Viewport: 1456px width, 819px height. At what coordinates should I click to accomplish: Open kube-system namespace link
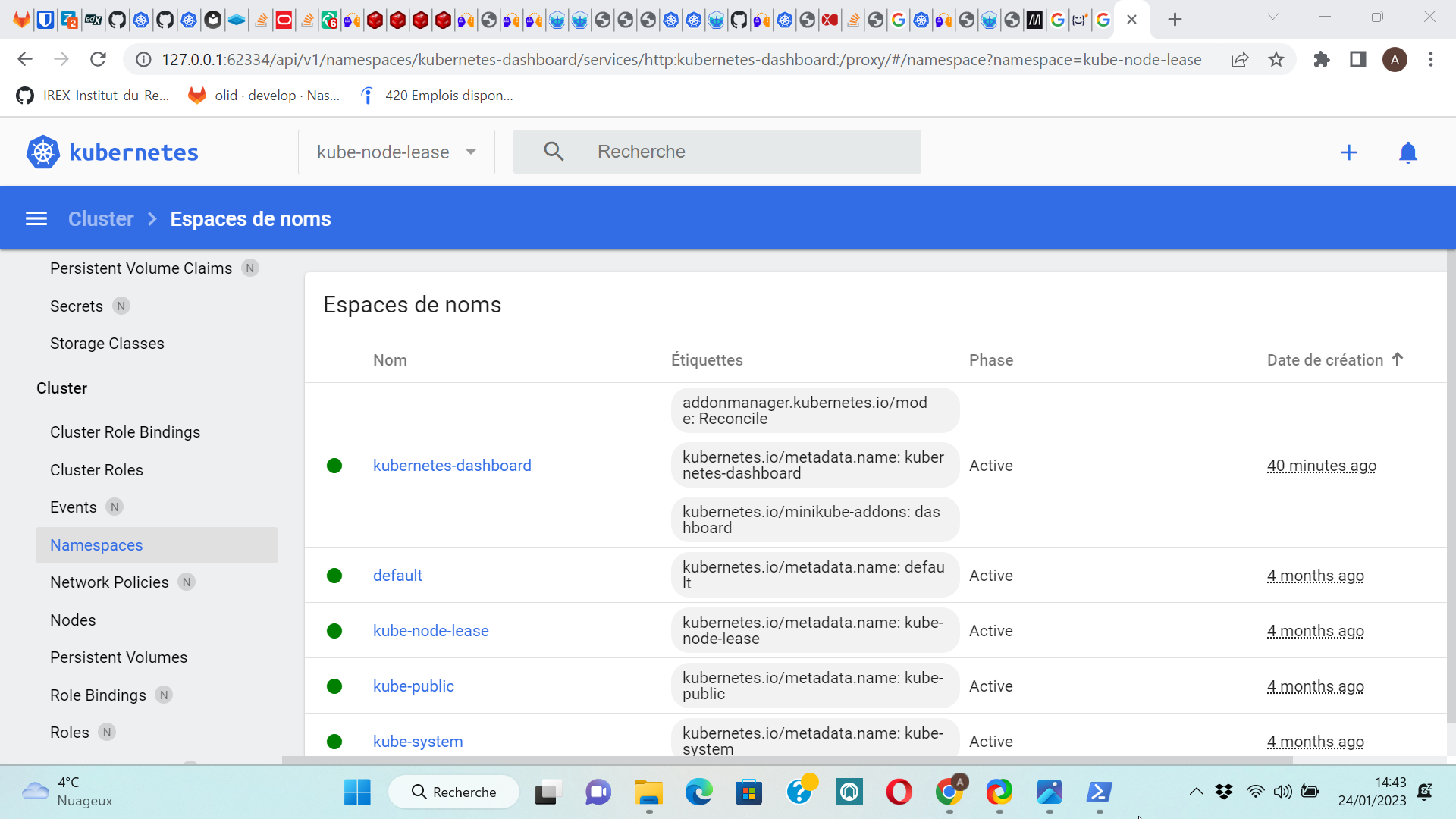[x=418, y=742]
